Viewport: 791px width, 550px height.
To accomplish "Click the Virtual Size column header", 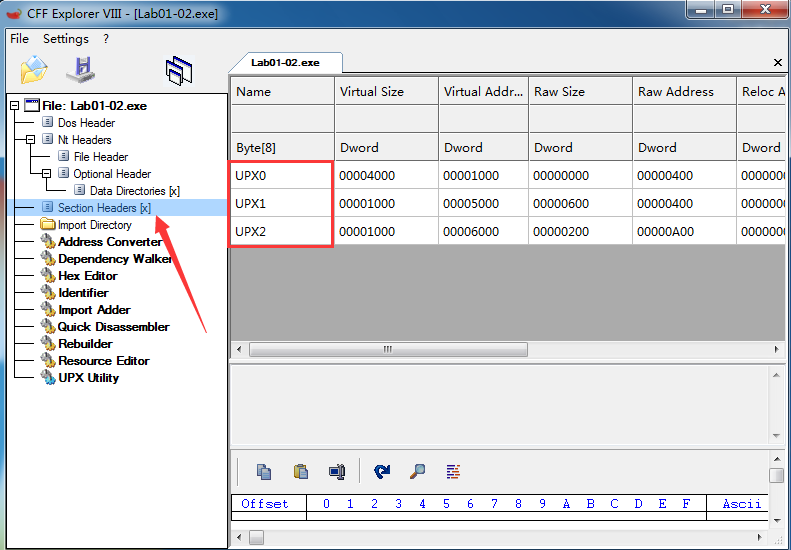I will pos(386,91).
